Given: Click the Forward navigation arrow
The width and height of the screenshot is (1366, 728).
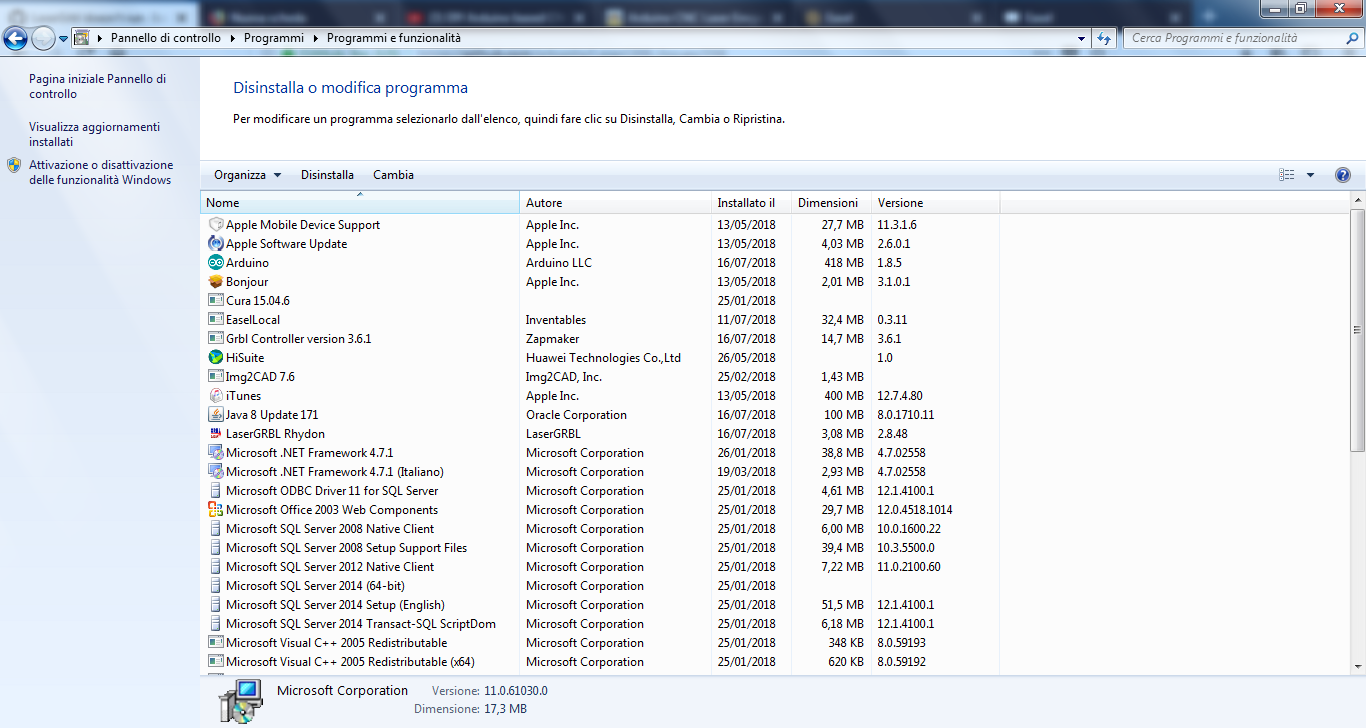Looking at the screenshot, I should (x=43, y=39).
